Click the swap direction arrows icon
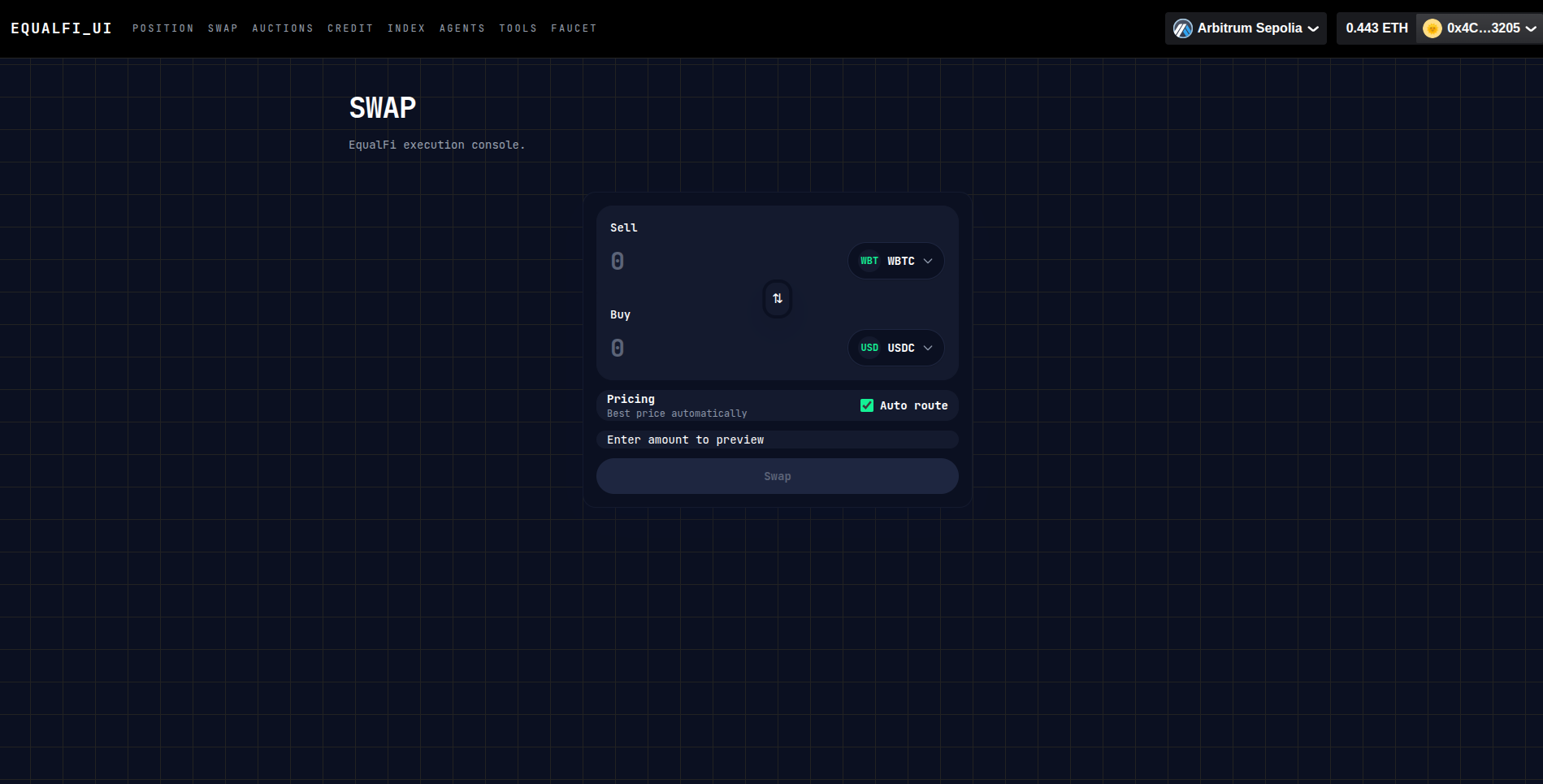The width and height of the screenshot is (1543, 784). 777,299
